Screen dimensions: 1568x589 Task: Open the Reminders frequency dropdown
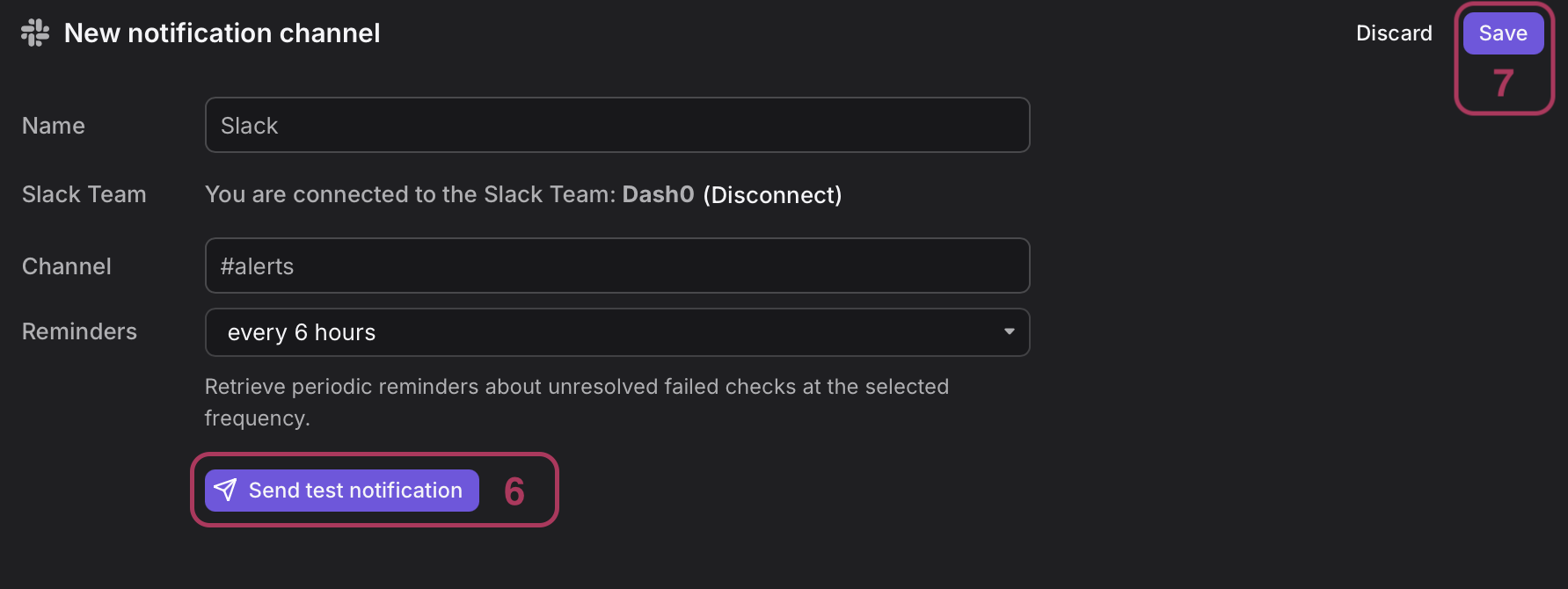617,332
